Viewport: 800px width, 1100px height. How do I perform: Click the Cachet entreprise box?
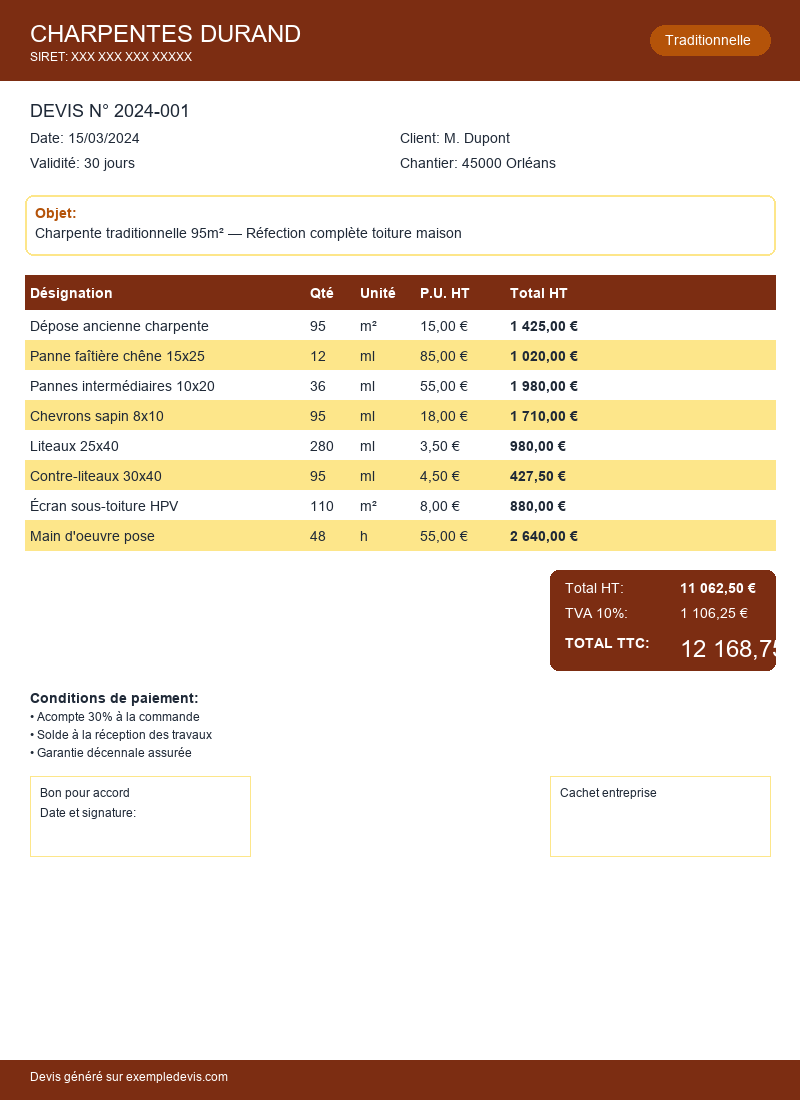pos(660,816)
